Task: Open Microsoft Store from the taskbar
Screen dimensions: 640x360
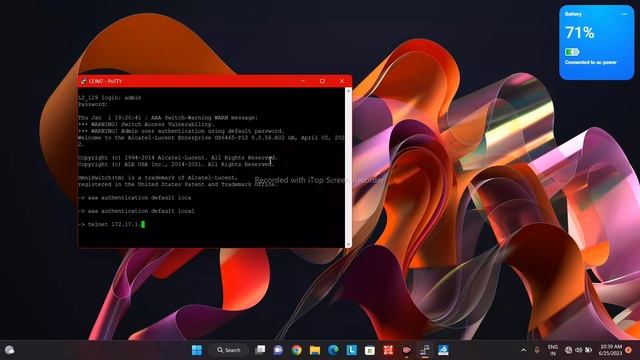Action: tap(370, 350)
